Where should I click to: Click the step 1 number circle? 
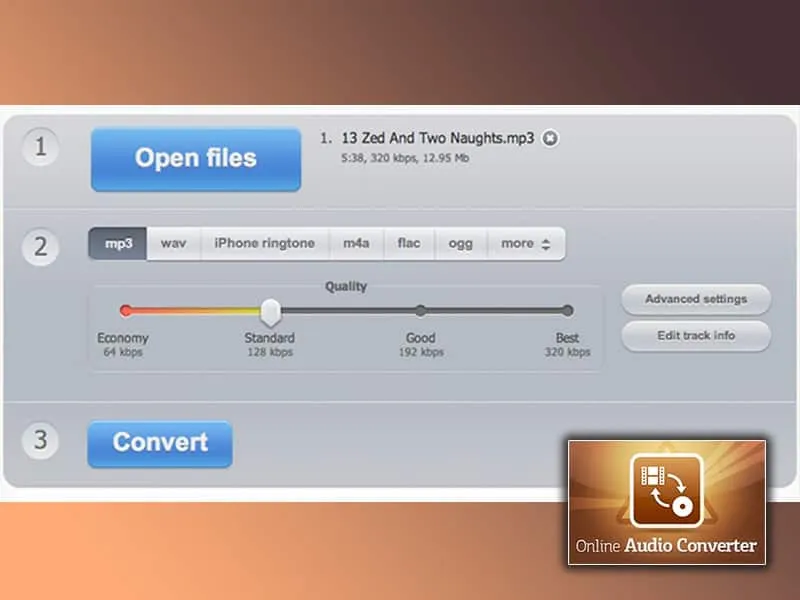pos(41,148)
